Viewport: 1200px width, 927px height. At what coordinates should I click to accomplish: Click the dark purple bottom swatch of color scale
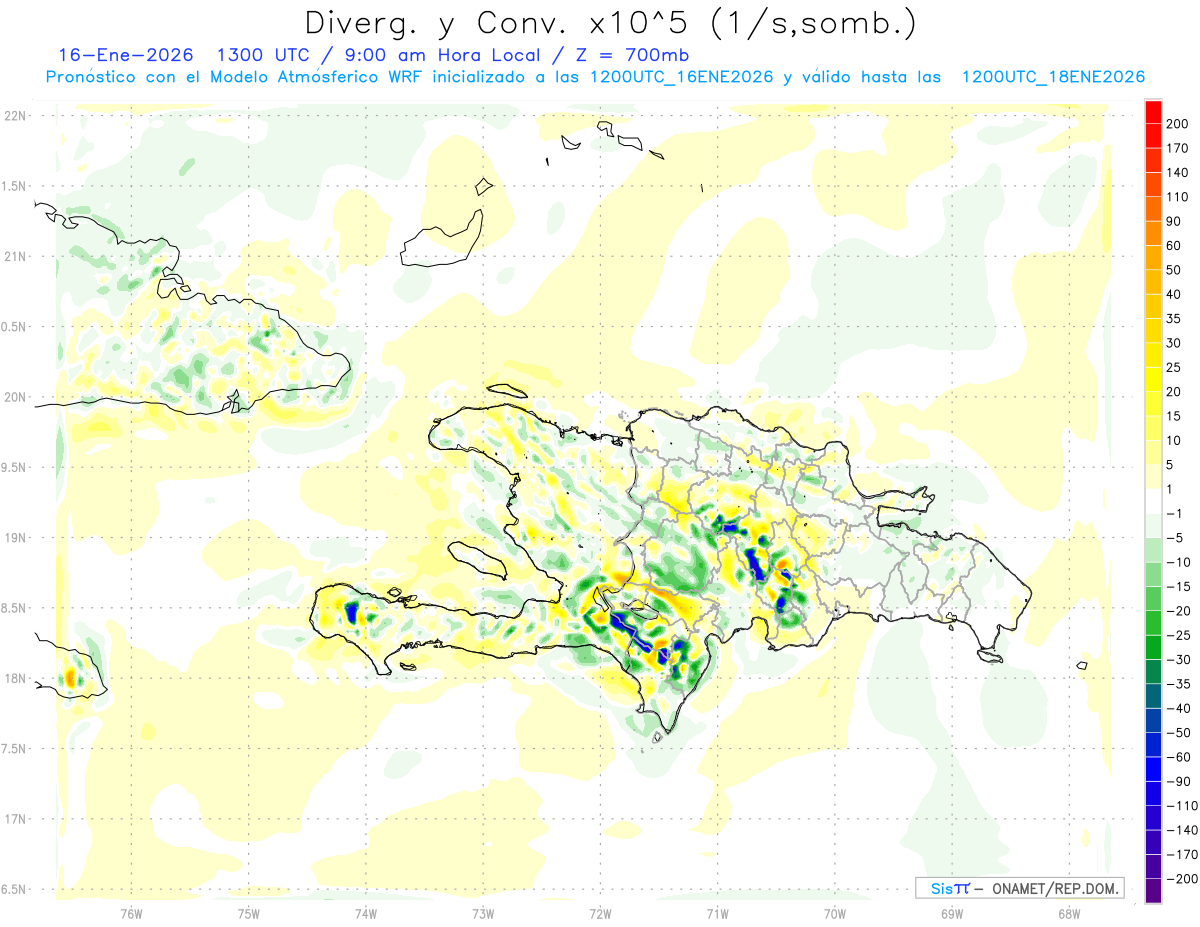tap(1153, 890)
